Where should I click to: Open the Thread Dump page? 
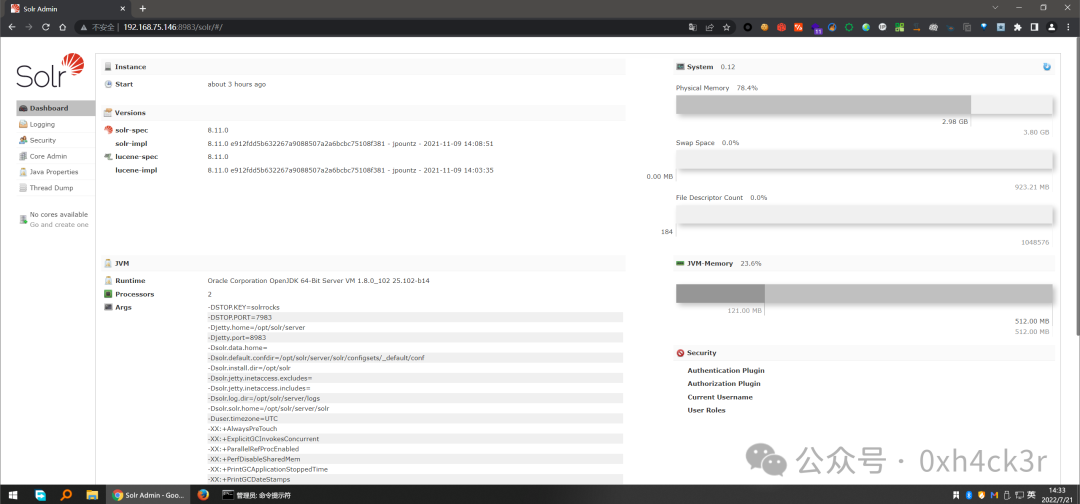click(x=56, y=188)
